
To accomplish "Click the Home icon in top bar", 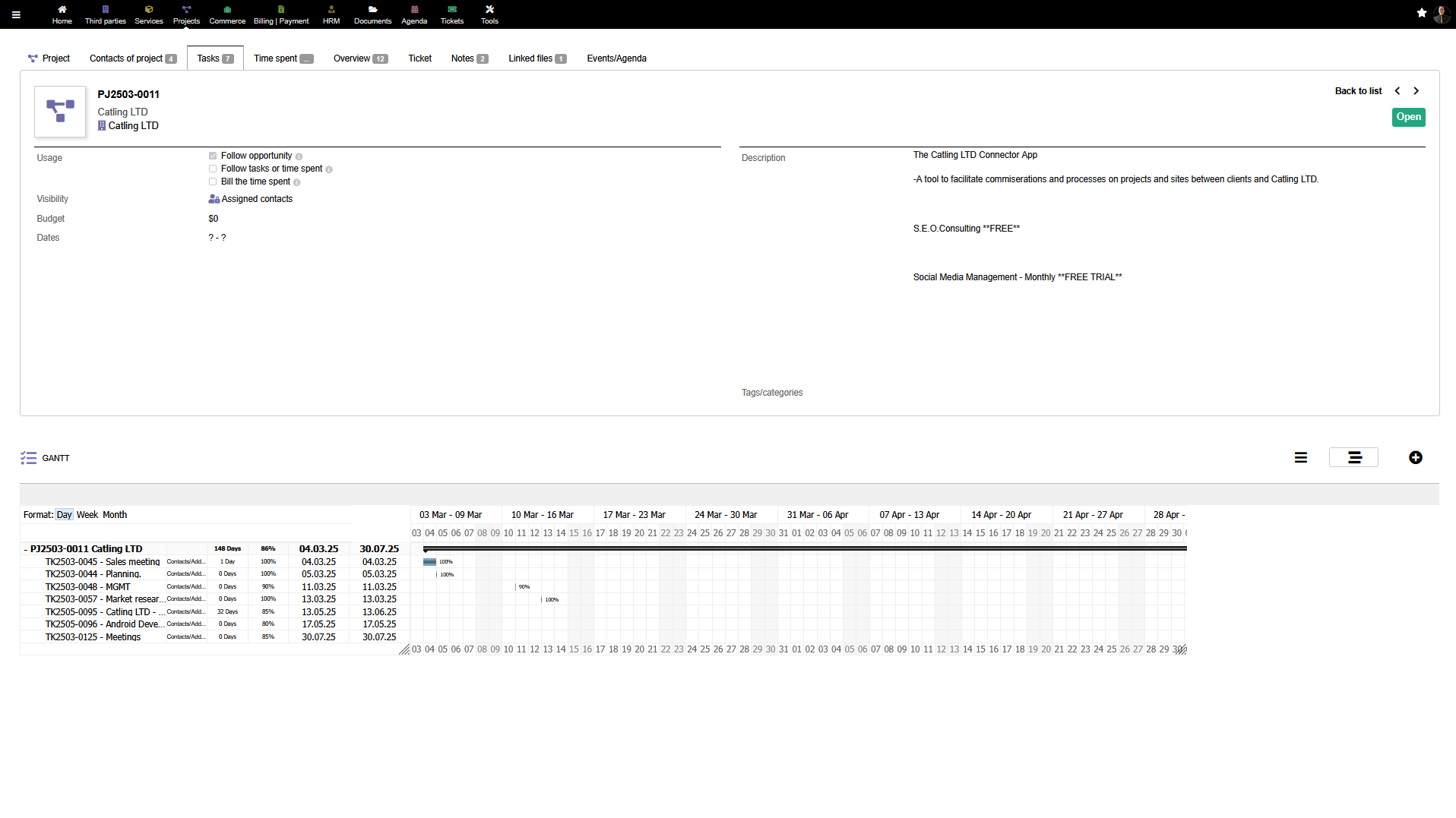I will pyautogui.click(x=62, y=10).
